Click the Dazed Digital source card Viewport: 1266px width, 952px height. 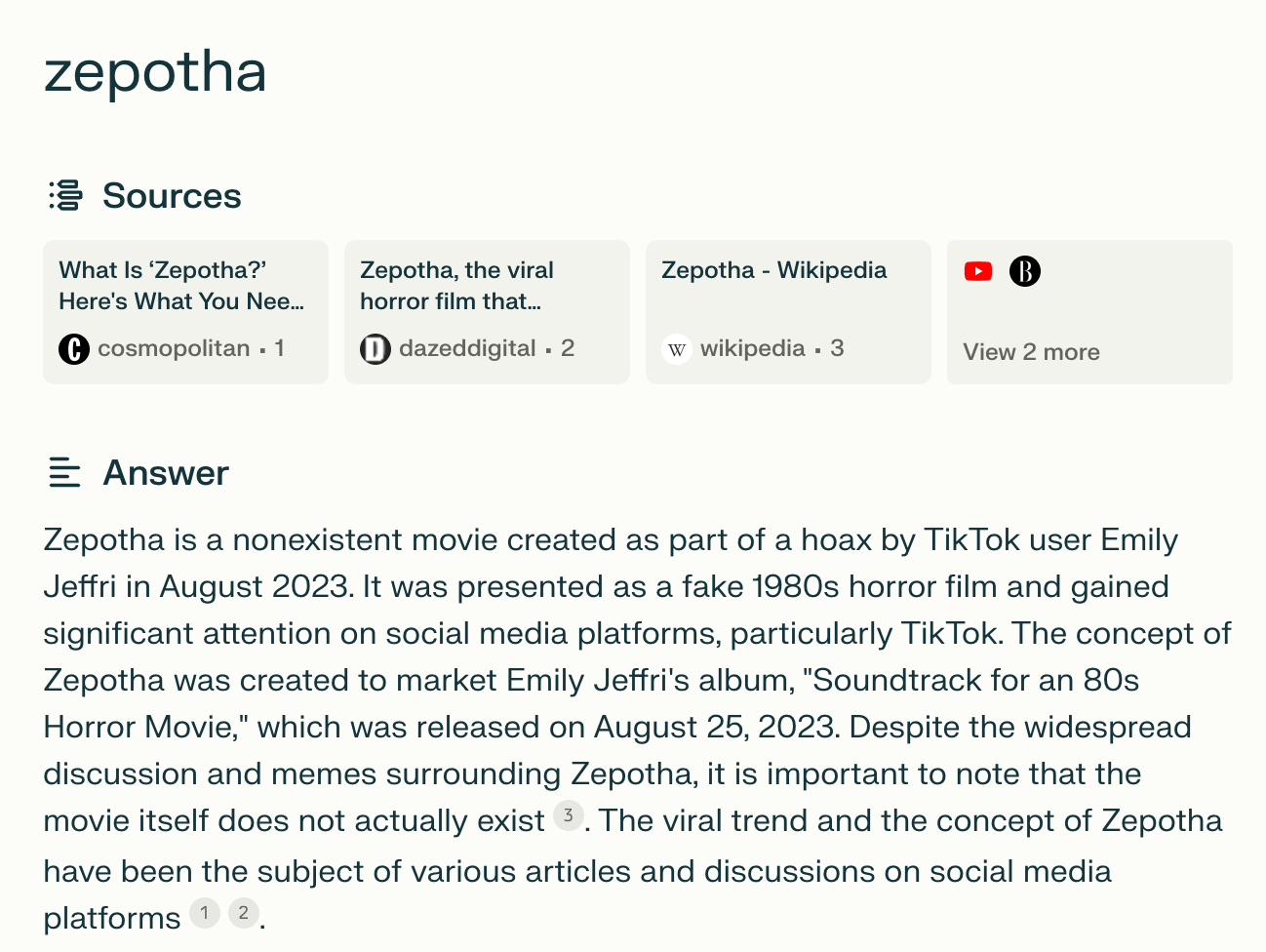pyautogui.click(x=487, y=312)
